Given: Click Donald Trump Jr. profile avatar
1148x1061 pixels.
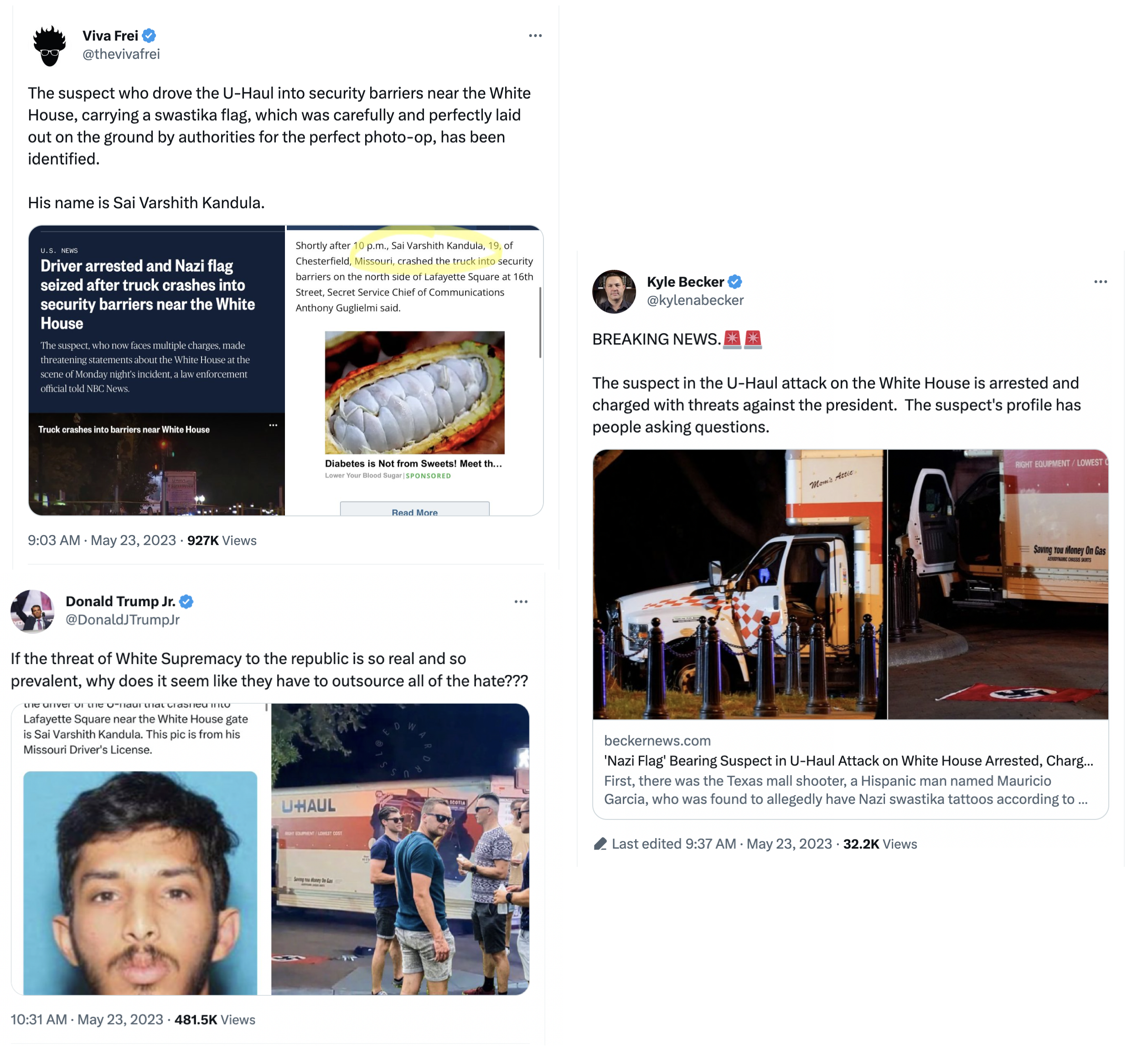Looking at the screenshot, I should click(32, 611).
